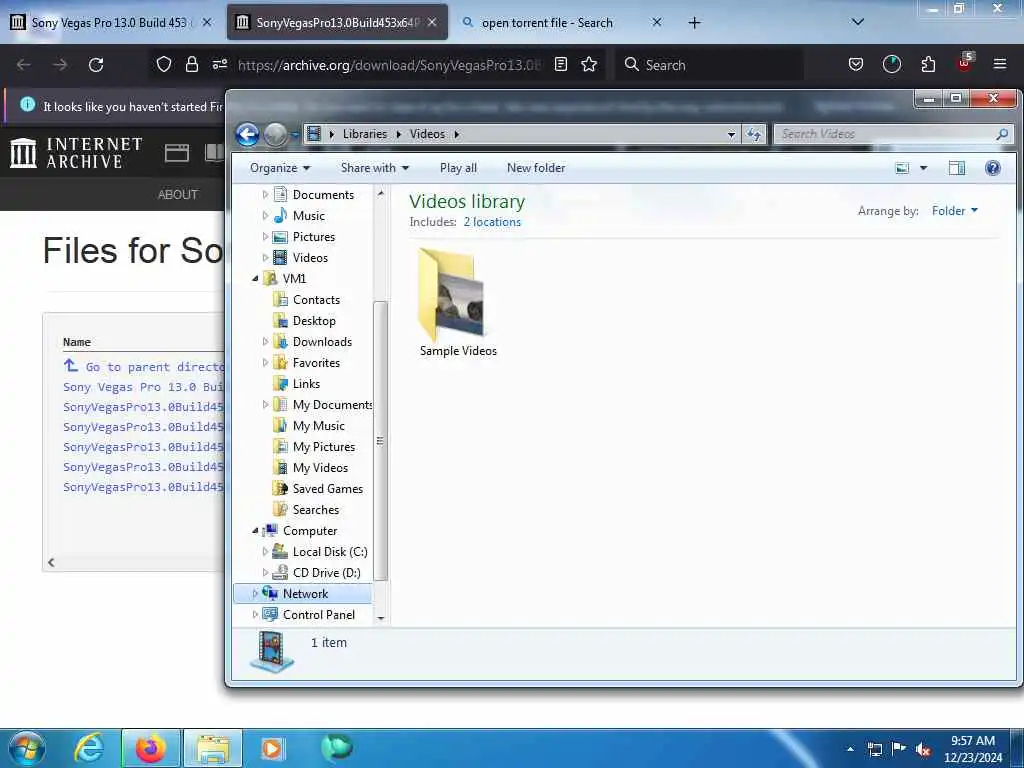Click New folder in Explorer toolbar
Viewport: 1024px width, 768px height.
(x=536, y=168)
